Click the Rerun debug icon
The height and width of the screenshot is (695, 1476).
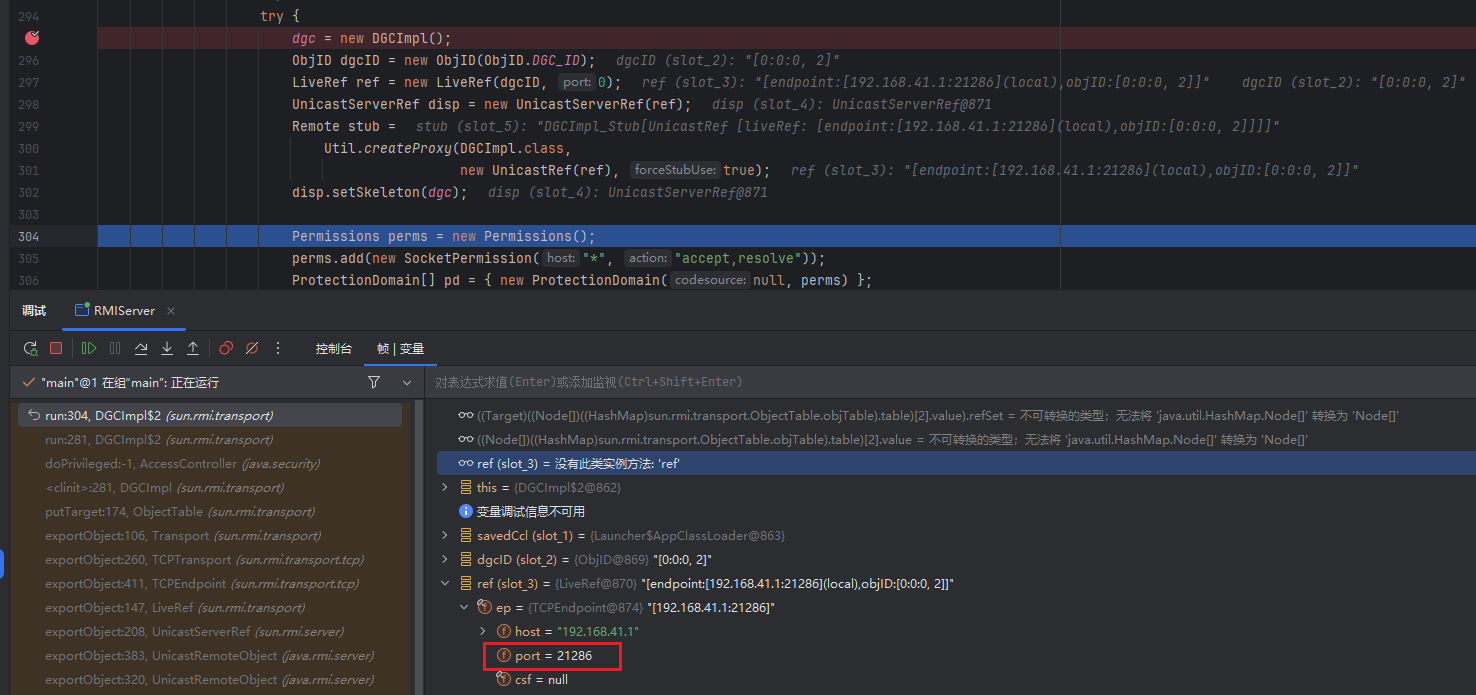30,348
